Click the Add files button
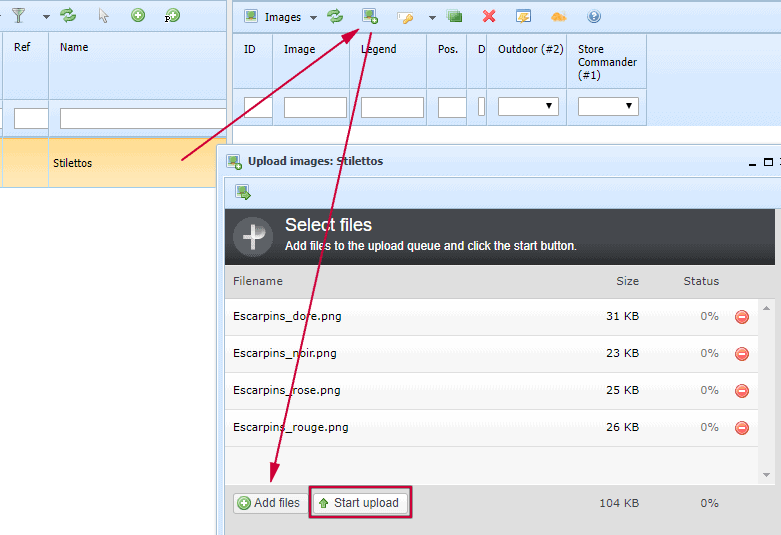 [269, 503]
